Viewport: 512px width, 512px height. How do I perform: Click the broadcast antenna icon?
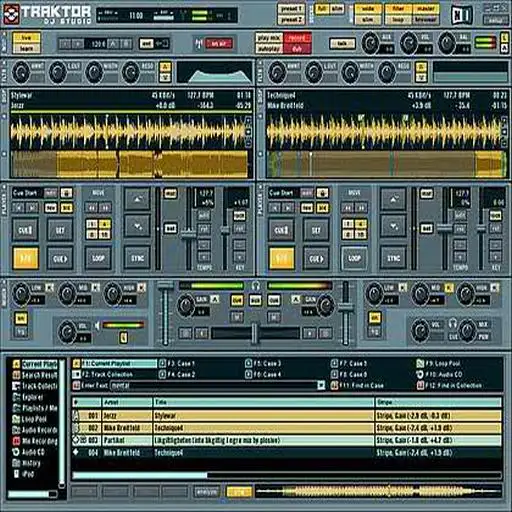pos(199,43)
